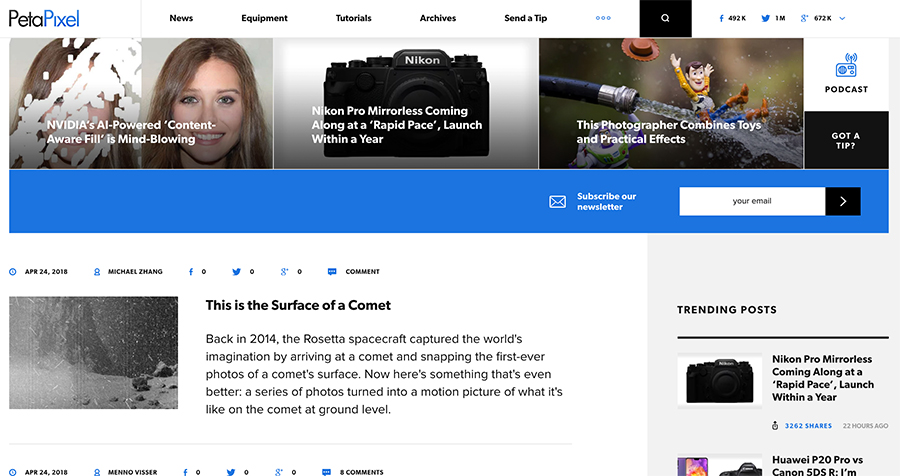Image resolution: width=900 pixels, height=476 pixels.
Task: Open the Send a Tip menu item
Action: [526, 18]
